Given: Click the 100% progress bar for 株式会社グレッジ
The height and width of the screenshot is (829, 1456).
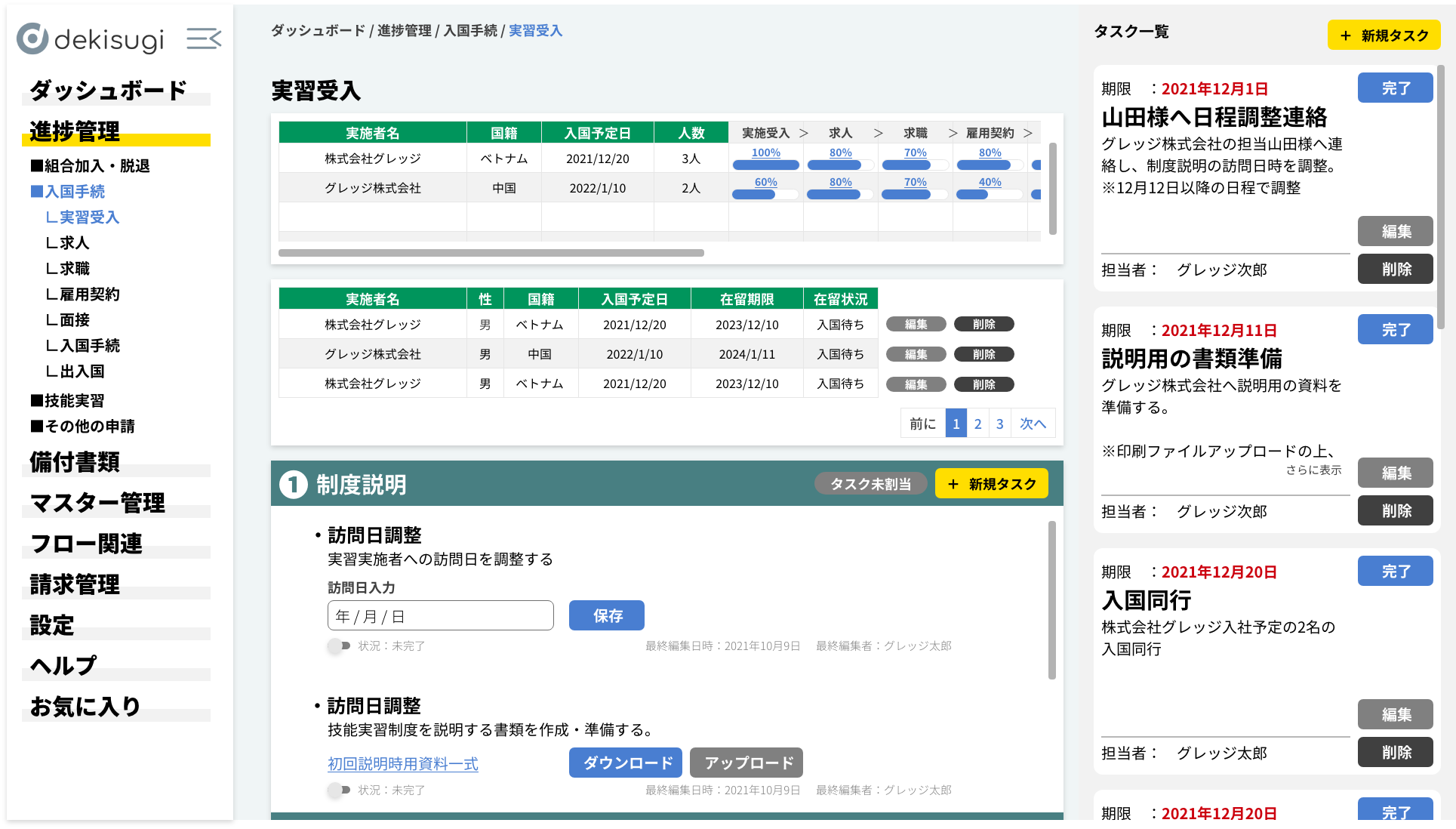Looking at the screenshot, I should [x=765, y=165].
